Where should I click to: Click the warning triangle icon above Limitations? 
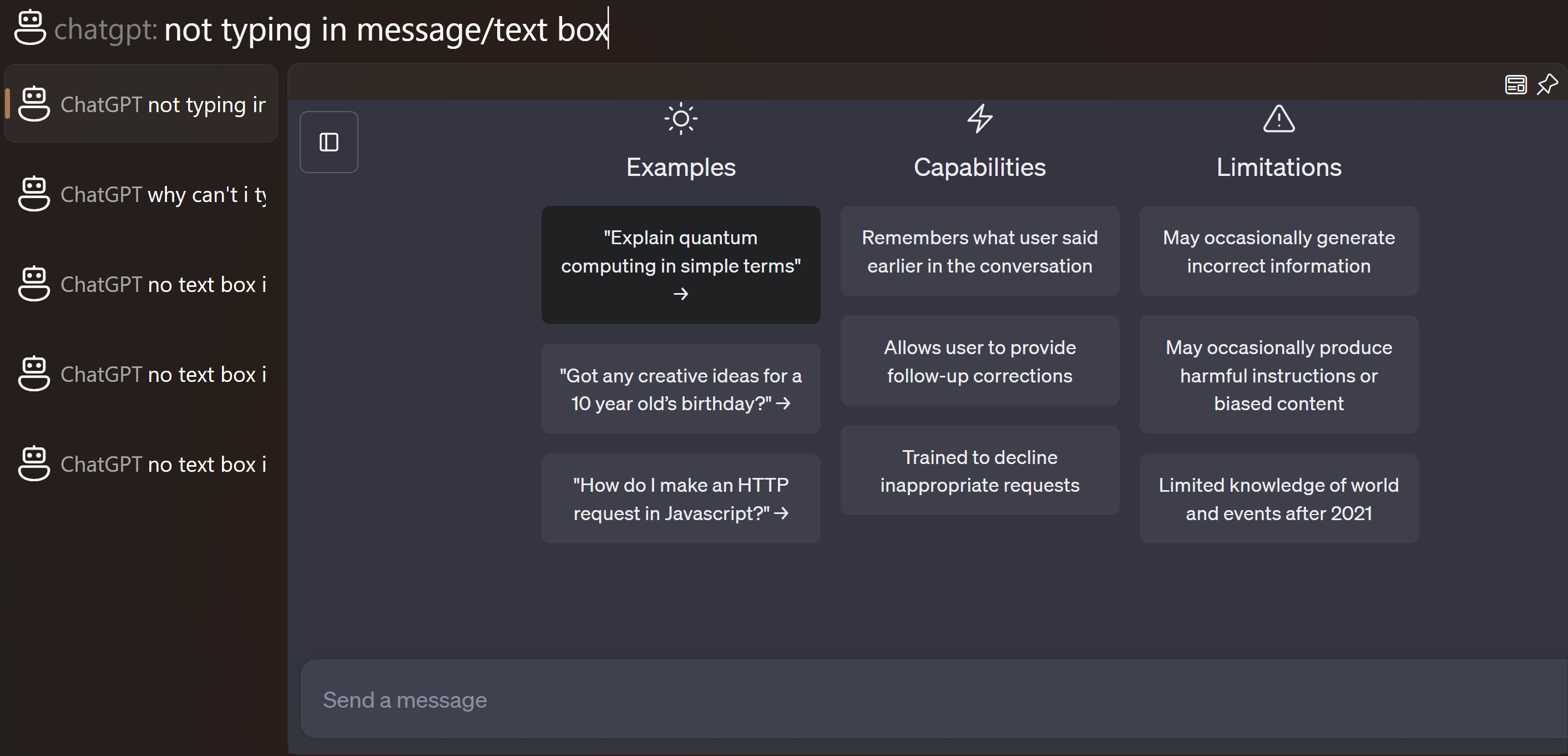(1278, 119)
